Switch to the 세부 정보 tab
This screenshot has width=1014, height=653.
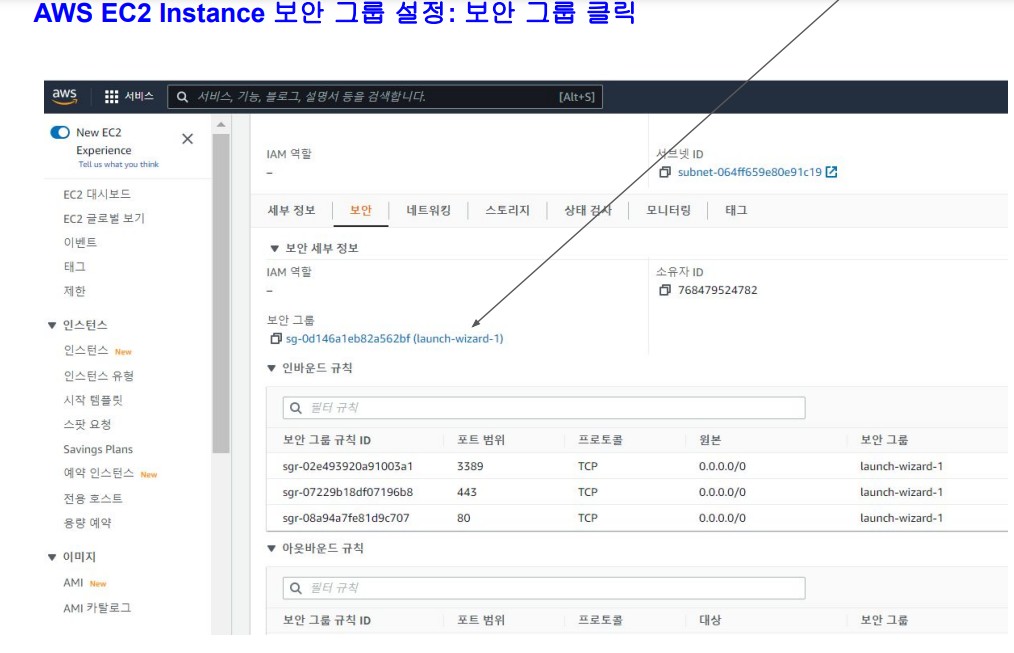(x=292, y=210)
